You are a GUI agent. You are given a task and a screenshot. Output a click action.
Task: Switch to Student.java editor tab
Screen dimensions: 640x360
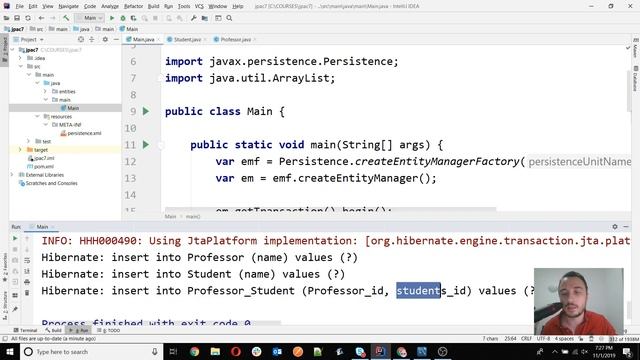(187, 40)
